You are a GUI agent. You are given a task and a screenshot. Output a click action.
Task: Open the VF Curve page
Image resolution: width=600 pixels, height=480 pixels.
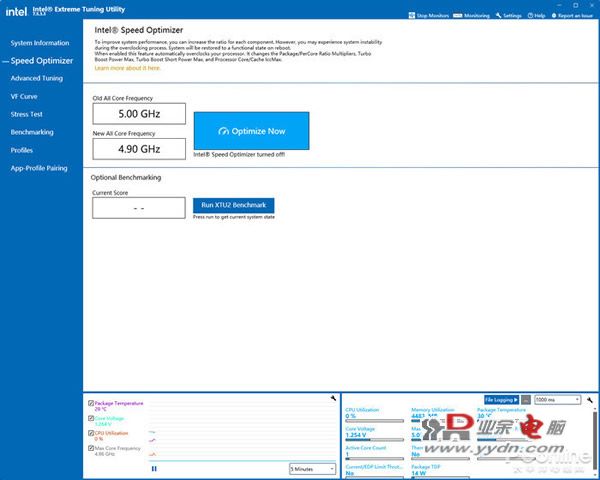24,96
